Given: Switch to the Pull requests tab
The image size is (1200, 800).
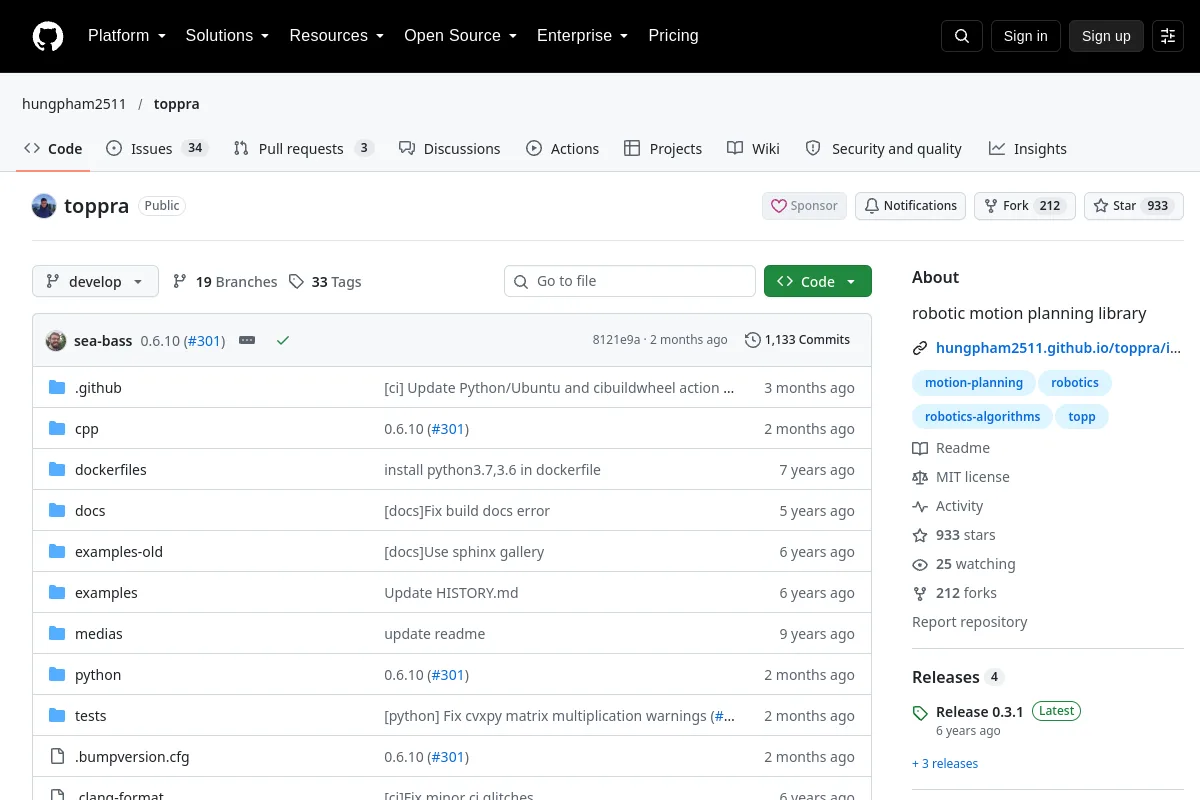Looking at the screenshot, I should 303,149.
